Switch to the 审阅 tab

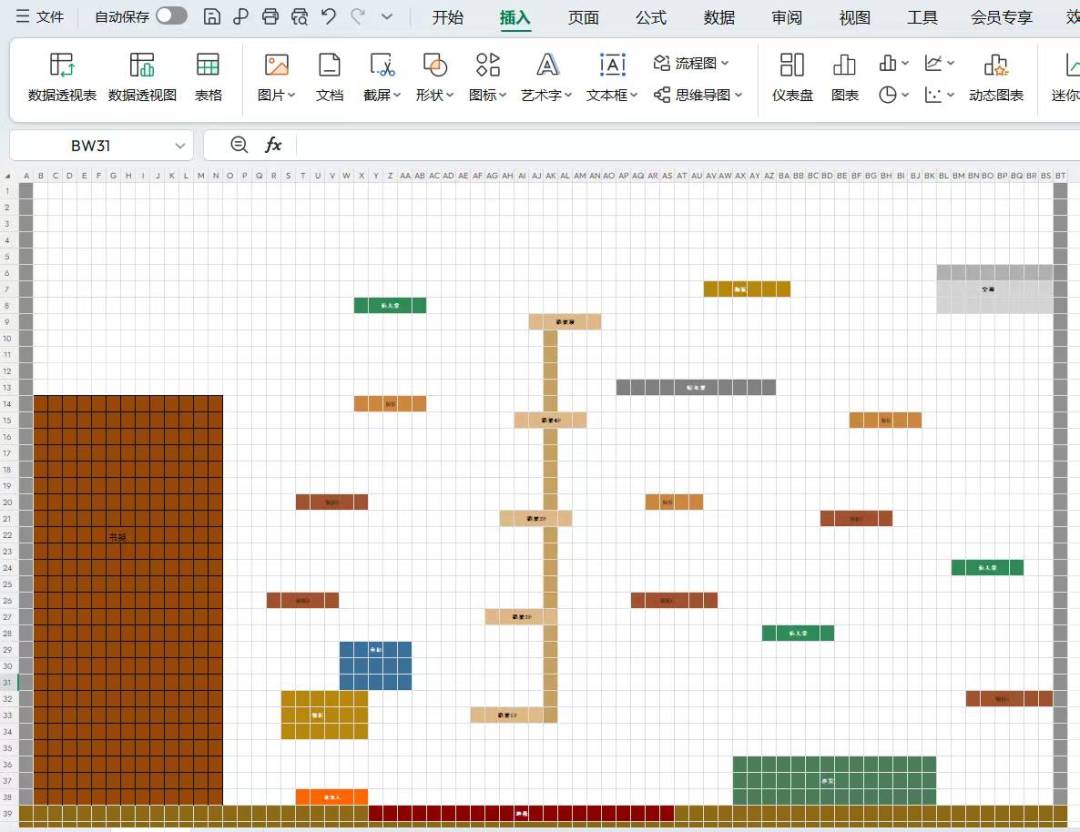(x=787, y=17)
